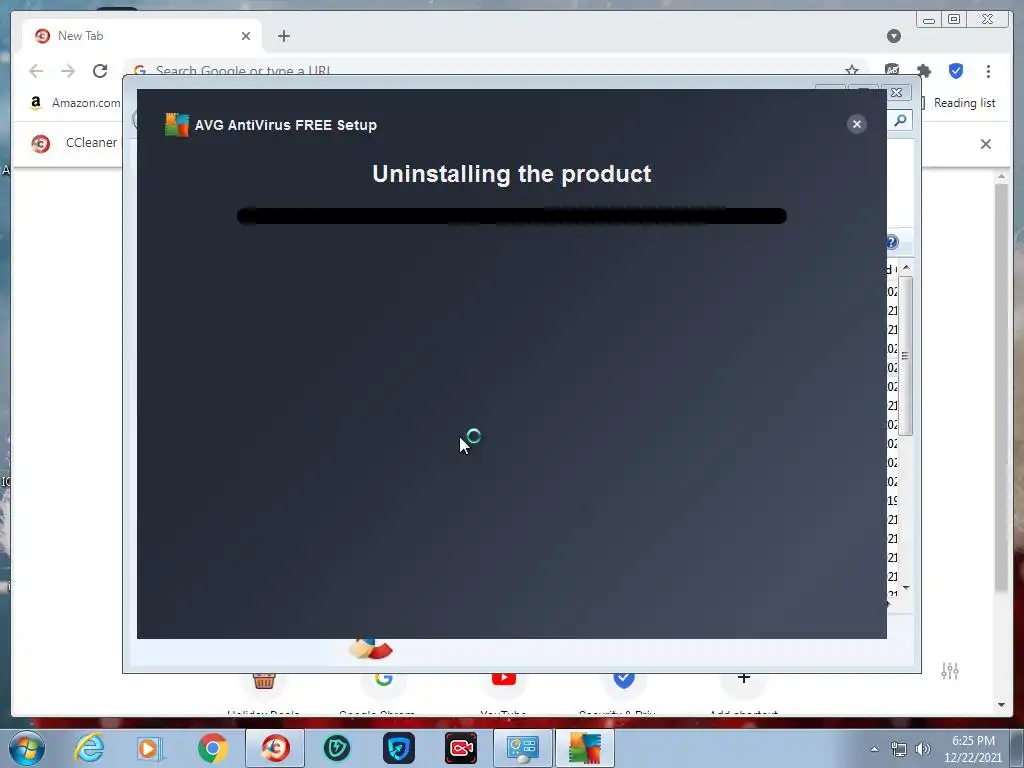1024x768 pixels.
Task: Click the background window list scroll down arrow
Action: coord(906,588)
